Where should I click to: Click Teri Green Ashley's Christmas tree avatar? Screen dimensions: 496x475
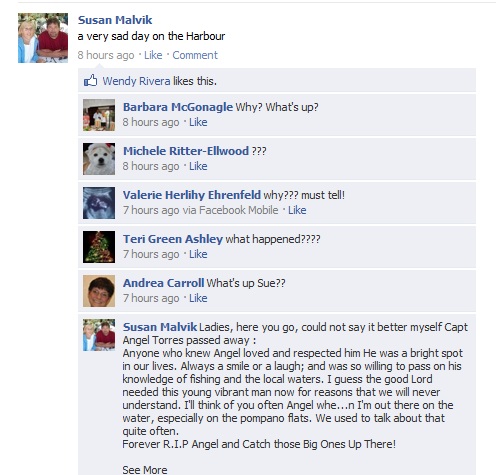(x=99, y=247)
